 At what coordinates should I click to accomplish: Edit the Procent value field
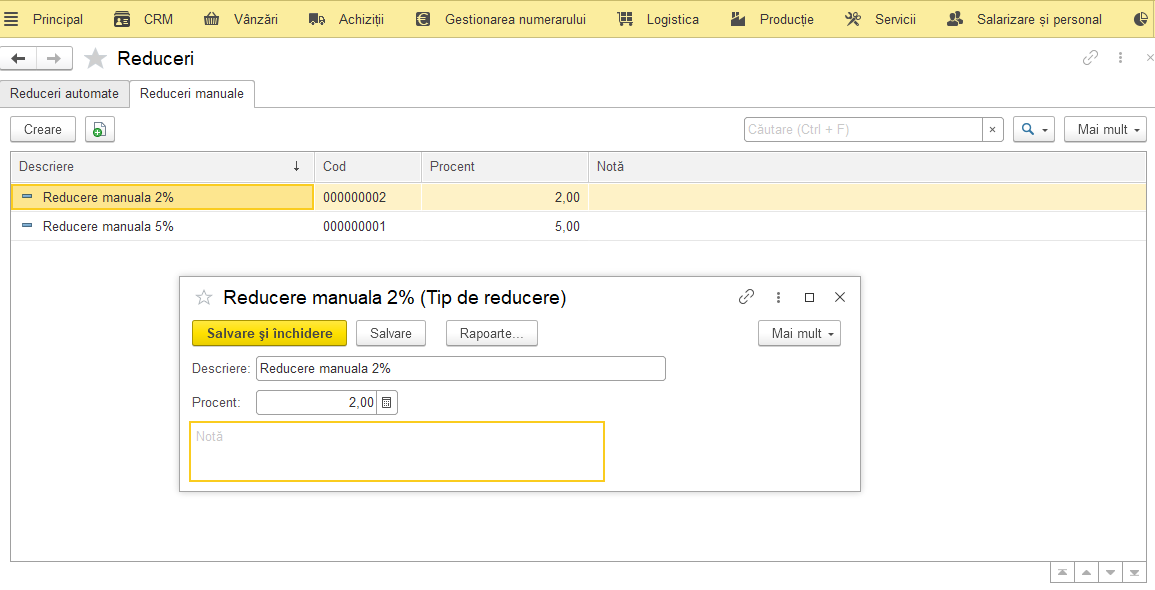click(317, 403)
